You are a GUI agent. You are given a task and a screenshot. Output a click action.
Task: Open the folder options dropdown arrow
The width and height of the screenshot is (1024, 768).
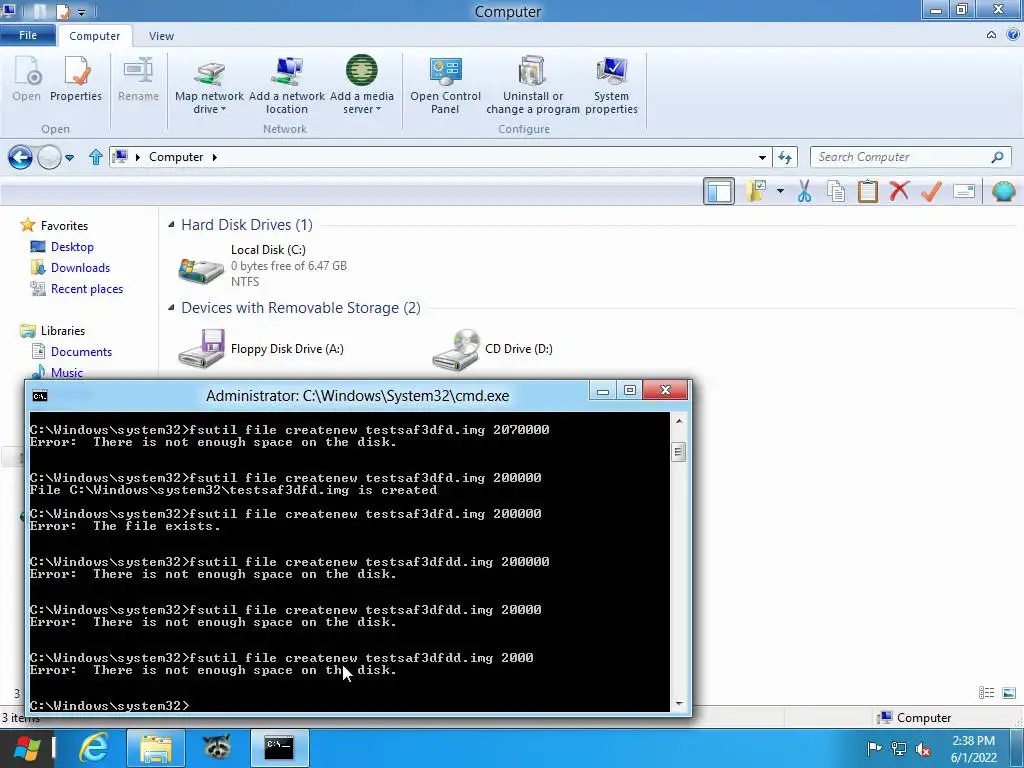[x=780, y=191]
